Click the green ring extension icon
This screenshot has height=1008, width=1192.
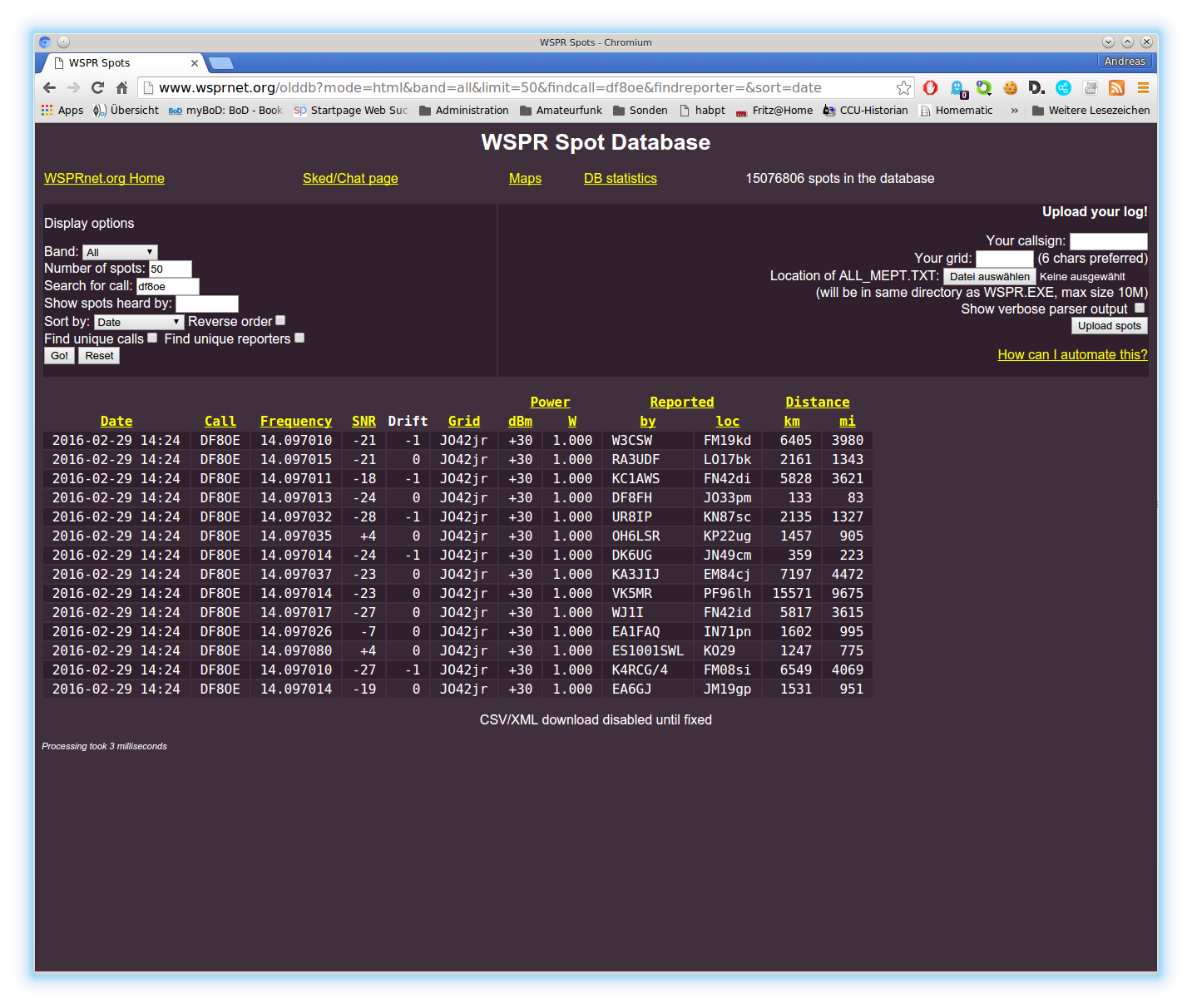984,88
